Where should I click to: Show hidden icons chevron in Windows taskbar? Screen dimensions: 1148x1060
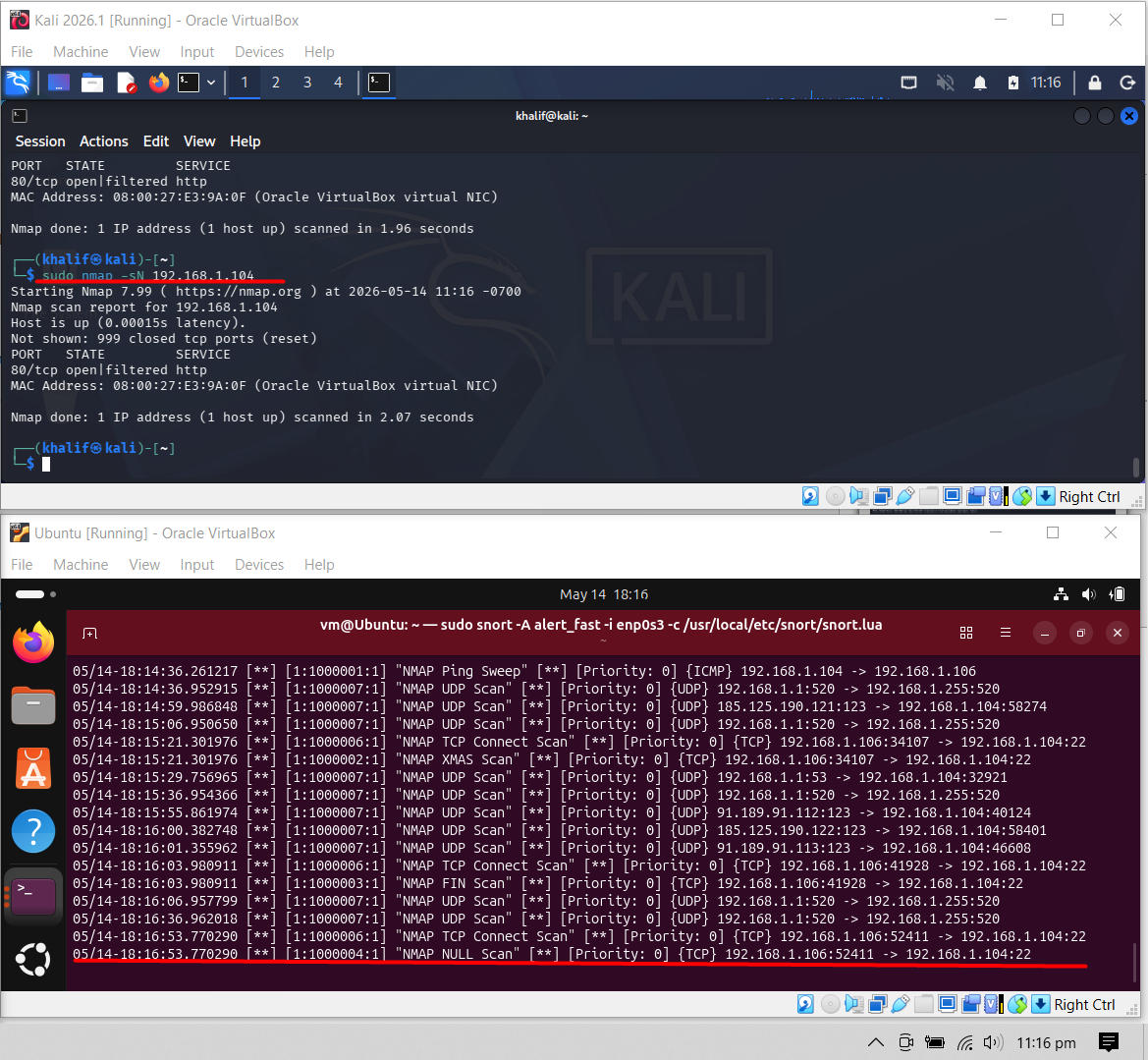click(876, 1042)
